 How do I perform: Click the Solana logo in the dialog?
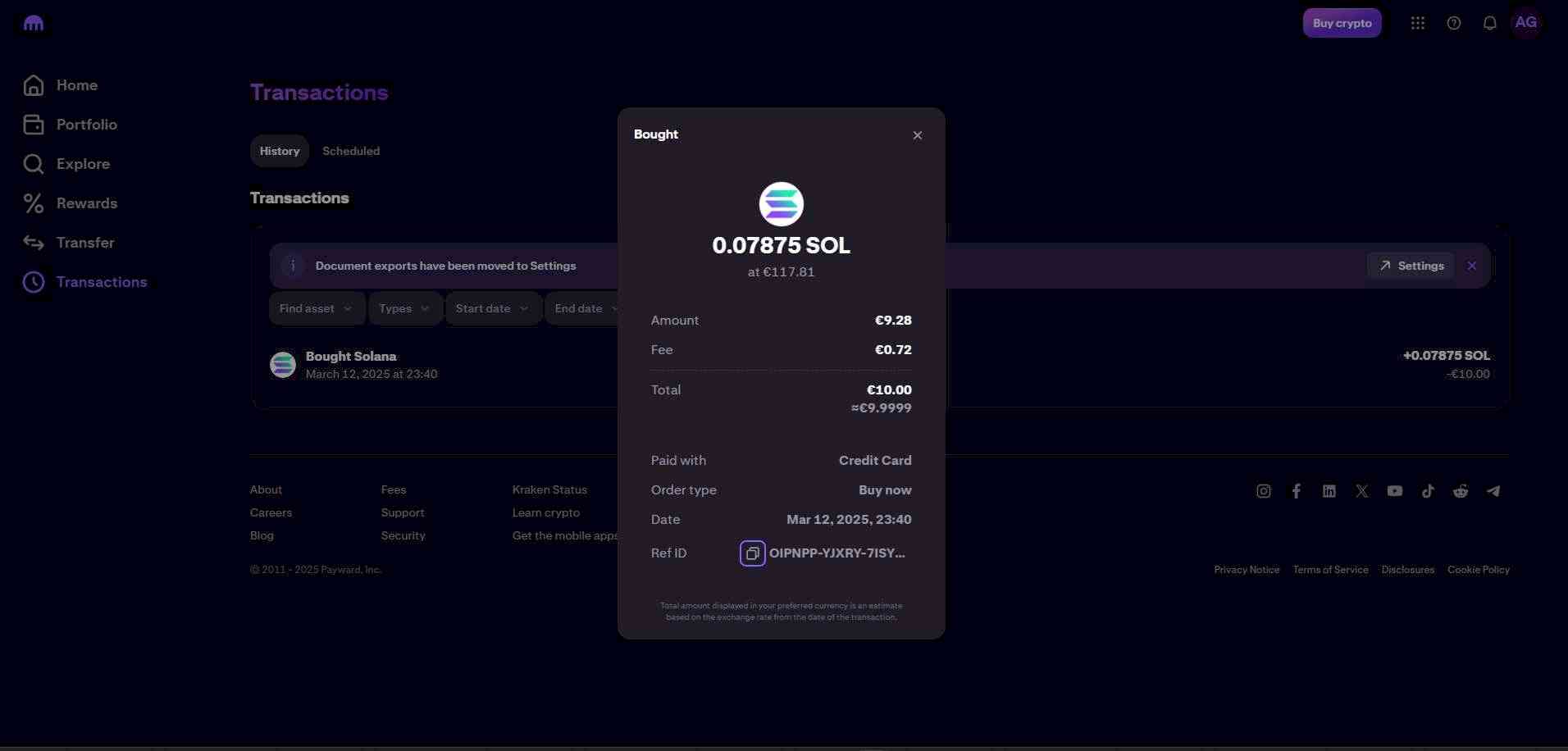click(x=781, y=204)
